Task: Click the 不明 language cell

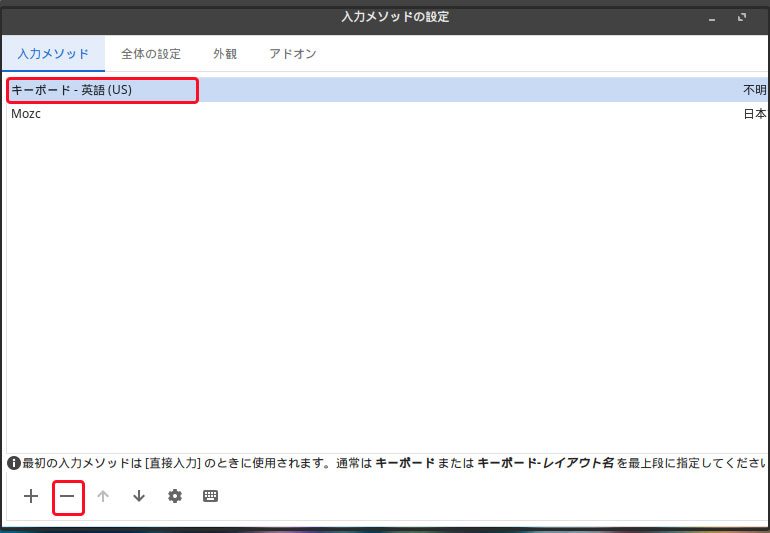Action: 754,90
